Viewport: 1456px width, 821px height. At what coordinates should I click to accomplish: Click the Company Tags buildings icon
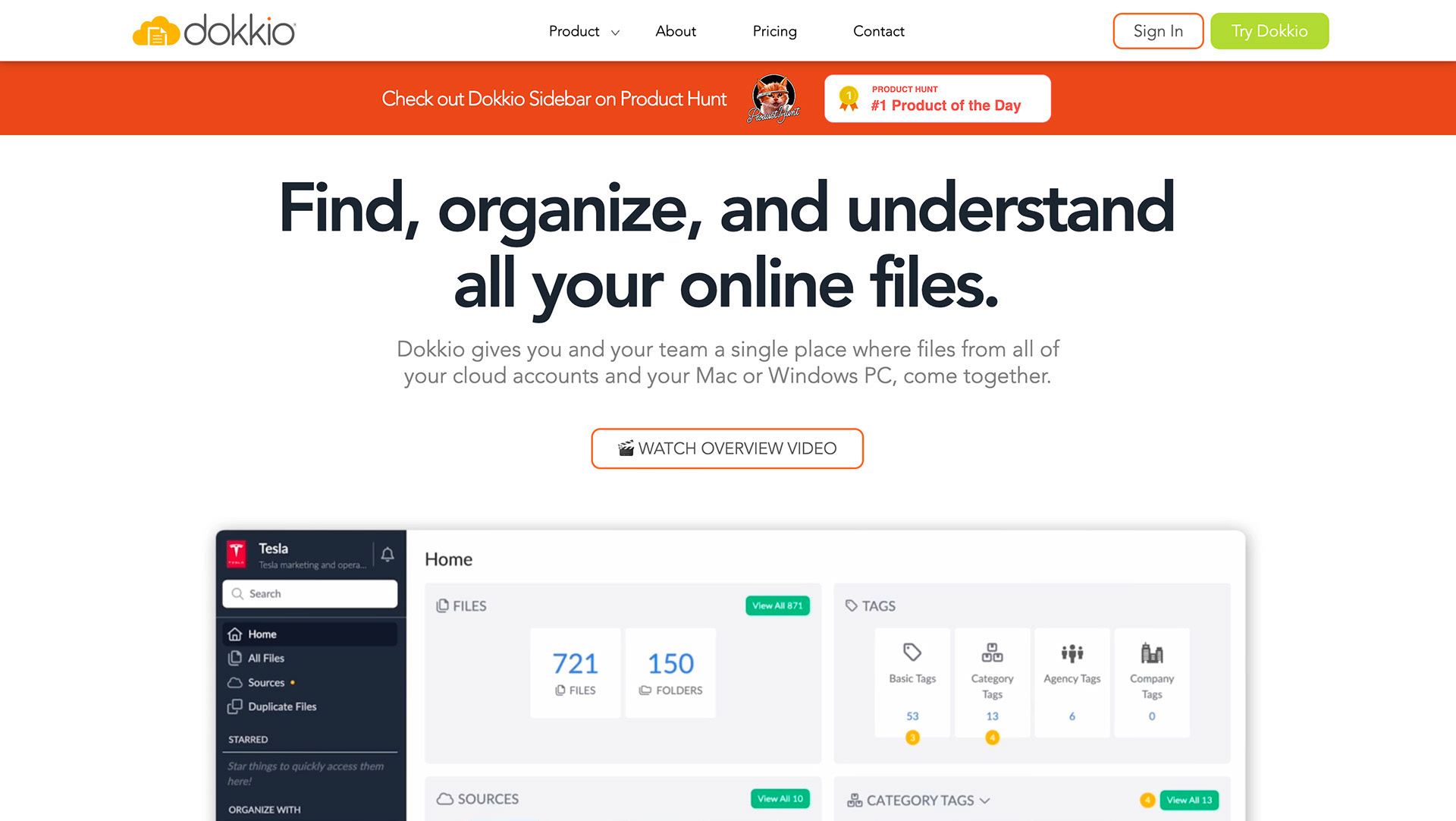pyautogui.click(x=1152, y=653)
